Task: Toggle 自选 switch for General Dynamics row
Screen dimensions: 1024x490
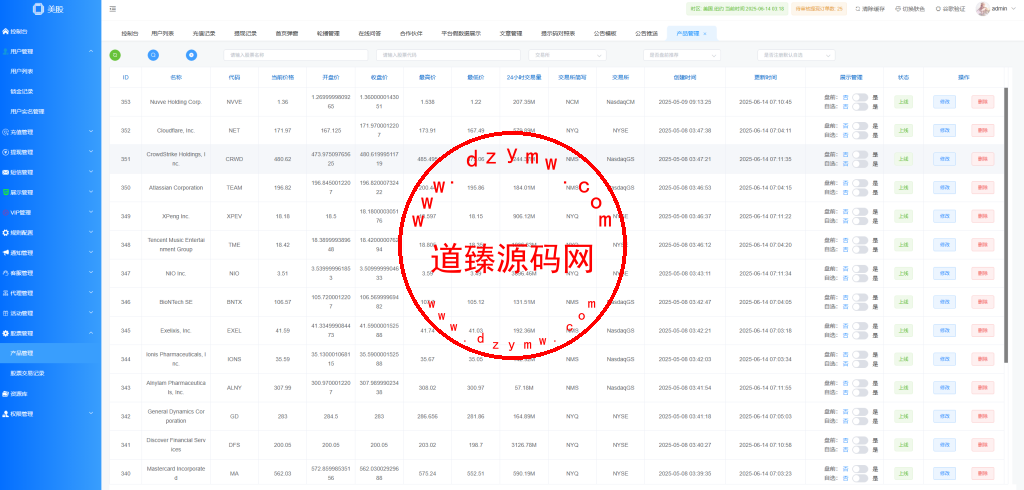Action: (x=860, y=421)
